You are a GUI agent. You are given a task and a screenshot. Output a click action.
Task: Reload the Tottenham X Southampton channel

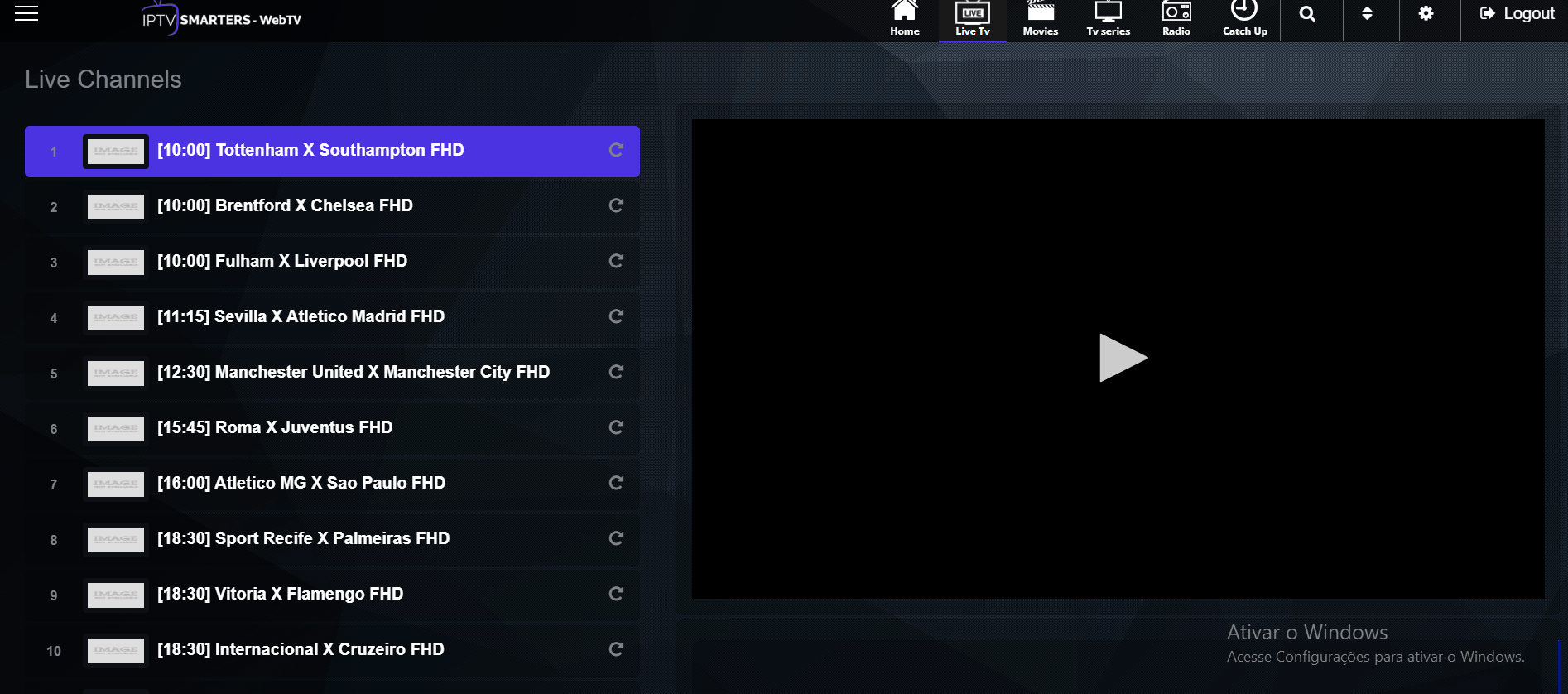(616, 150)
